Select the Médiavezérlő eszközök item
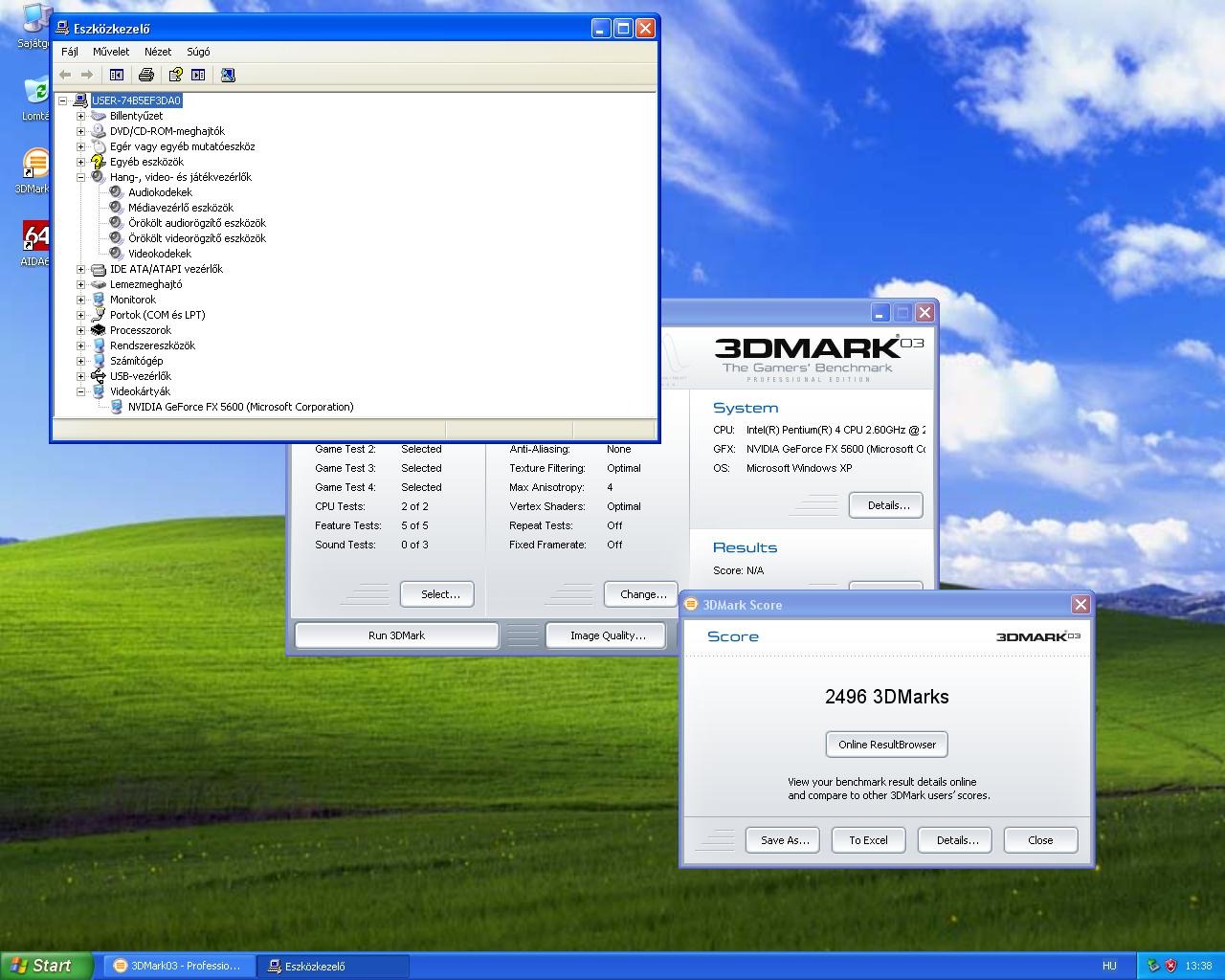The image size is (1225, 980). click(181, 208)
